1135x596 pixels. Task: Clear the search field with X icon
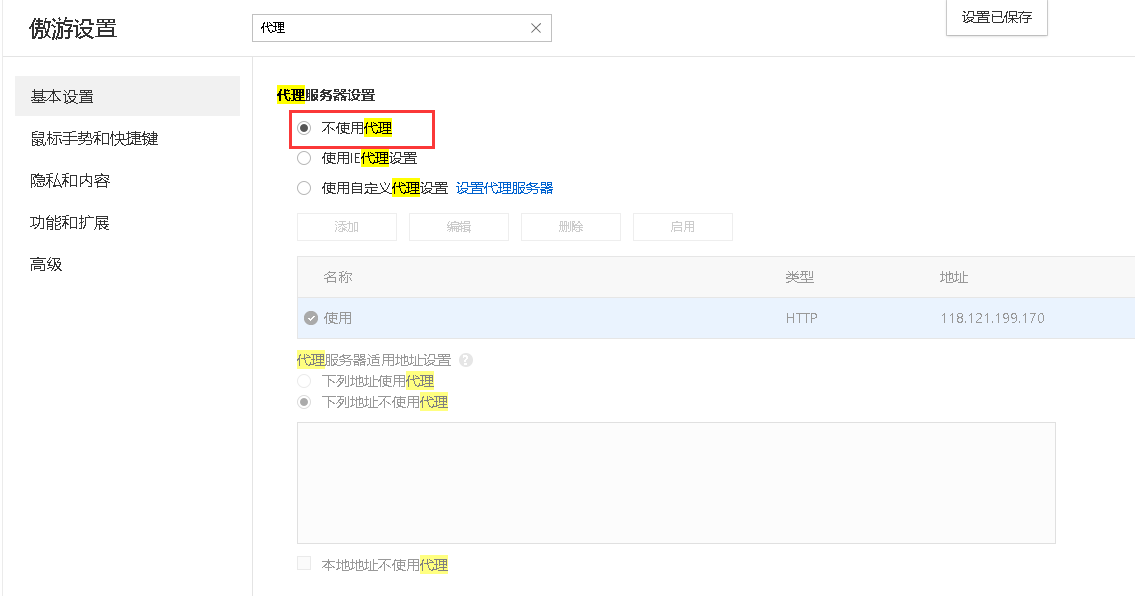click(536, 28)
